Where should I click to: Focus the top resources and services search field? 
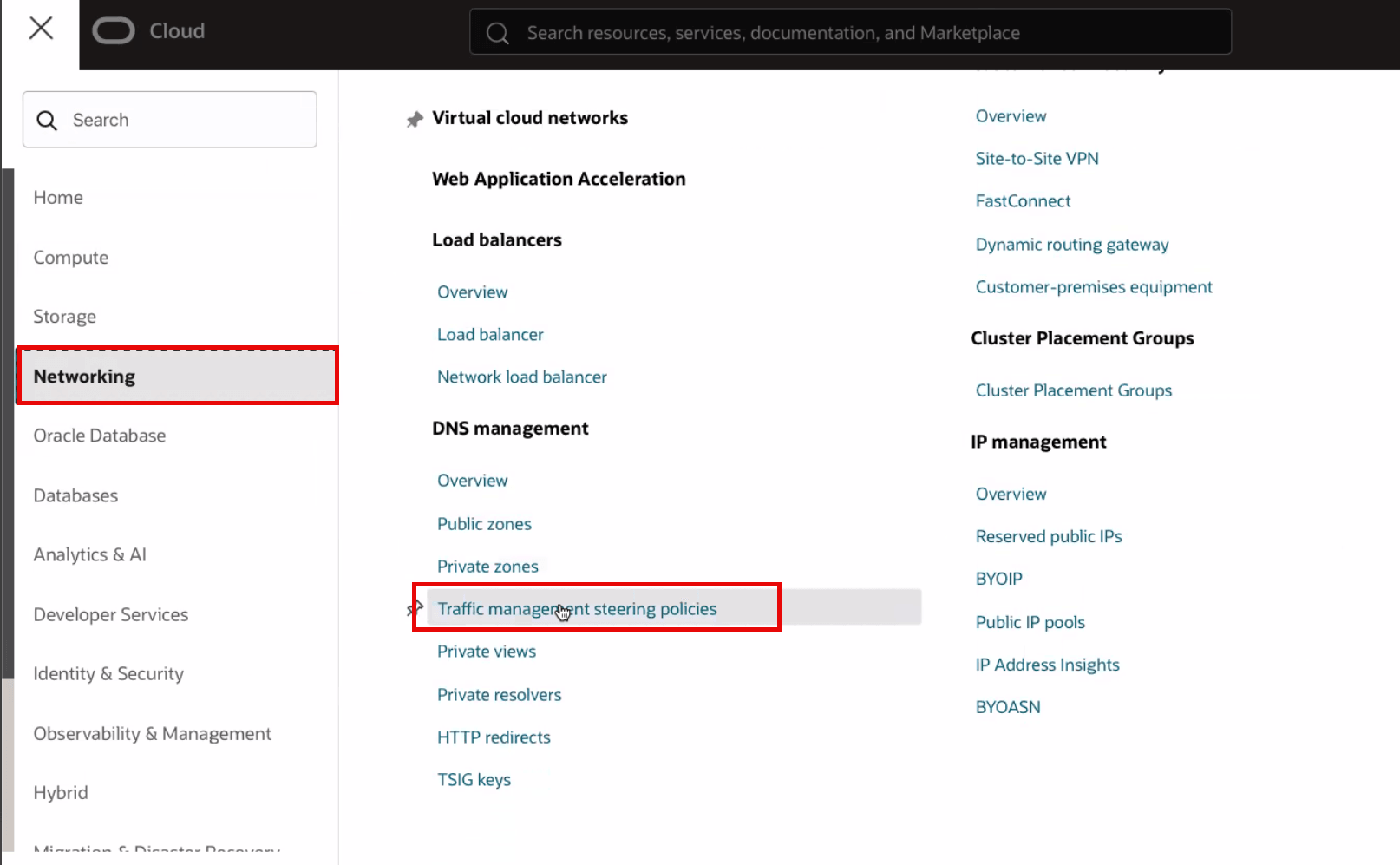click(x=850, y=32)
